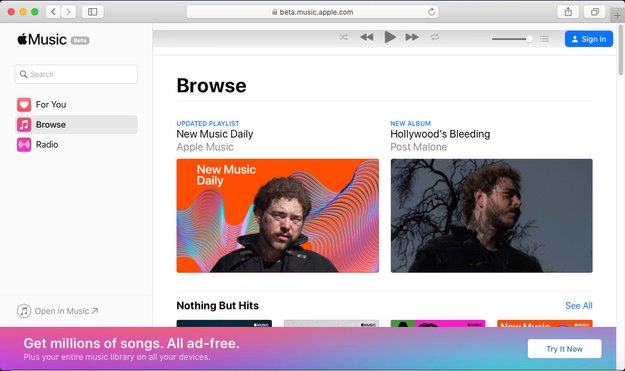Viewport: 625px width, 371px height.
Task: Open the New Music Daily artwork
Action: point(278,216)
